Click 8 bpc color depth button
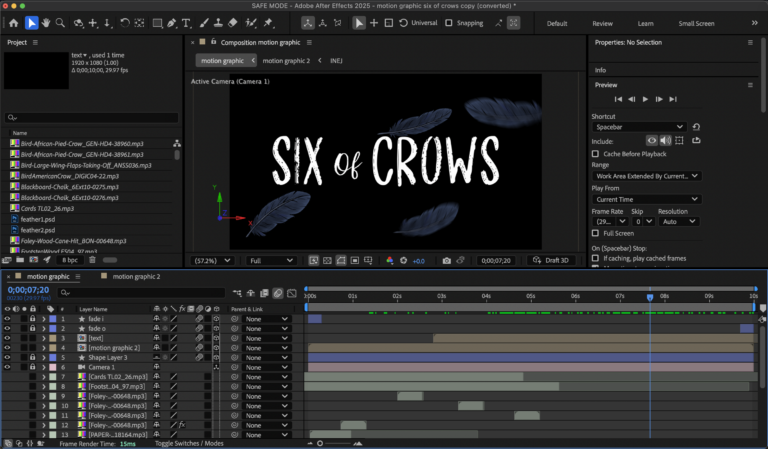 click(x=70, y=260)
